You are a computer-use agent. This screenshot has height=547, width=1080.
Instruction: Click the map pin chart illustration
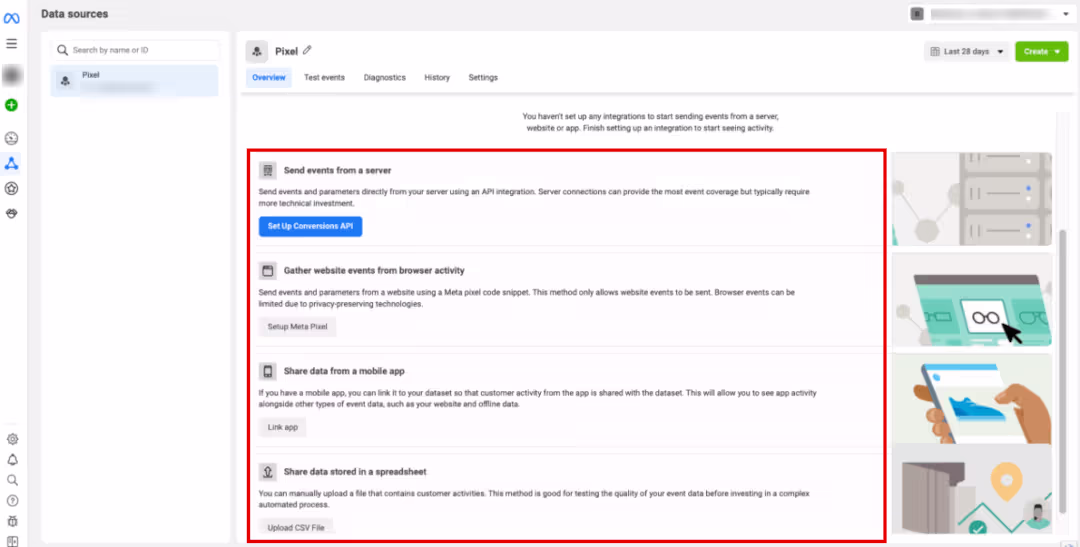tap(972, 488)
